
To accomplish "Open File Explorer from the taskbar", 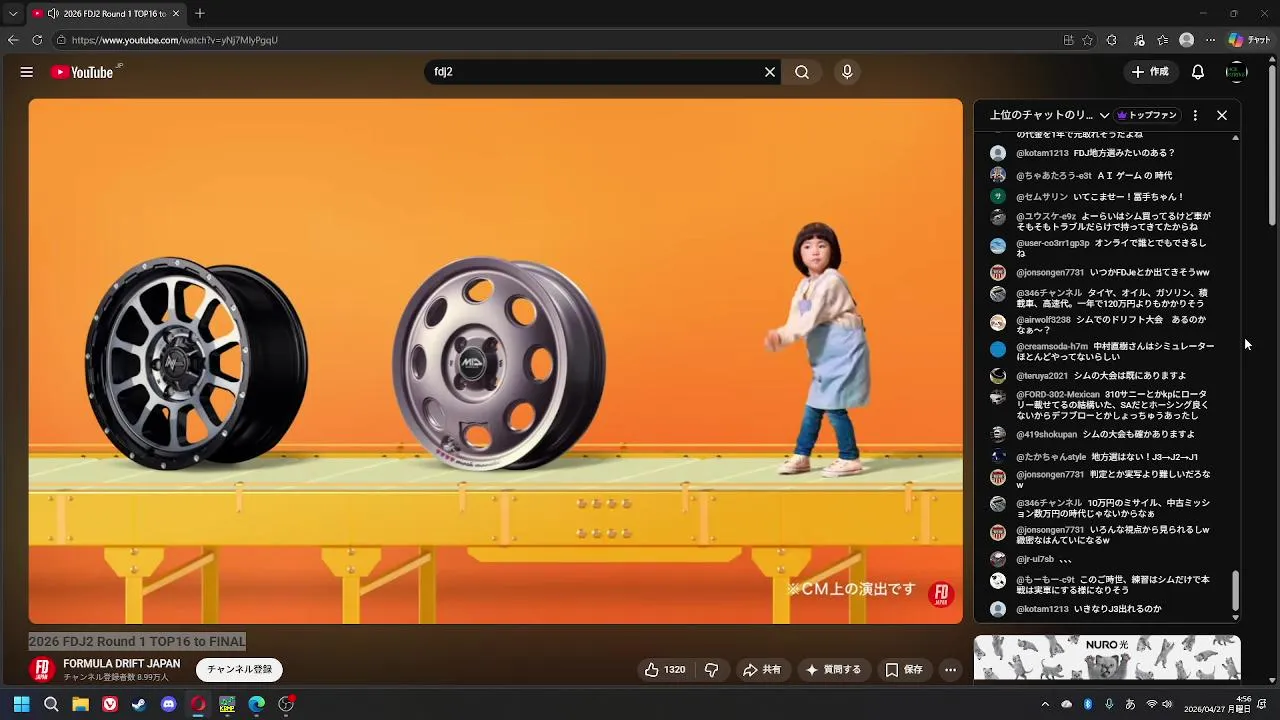I will point(80,704).
